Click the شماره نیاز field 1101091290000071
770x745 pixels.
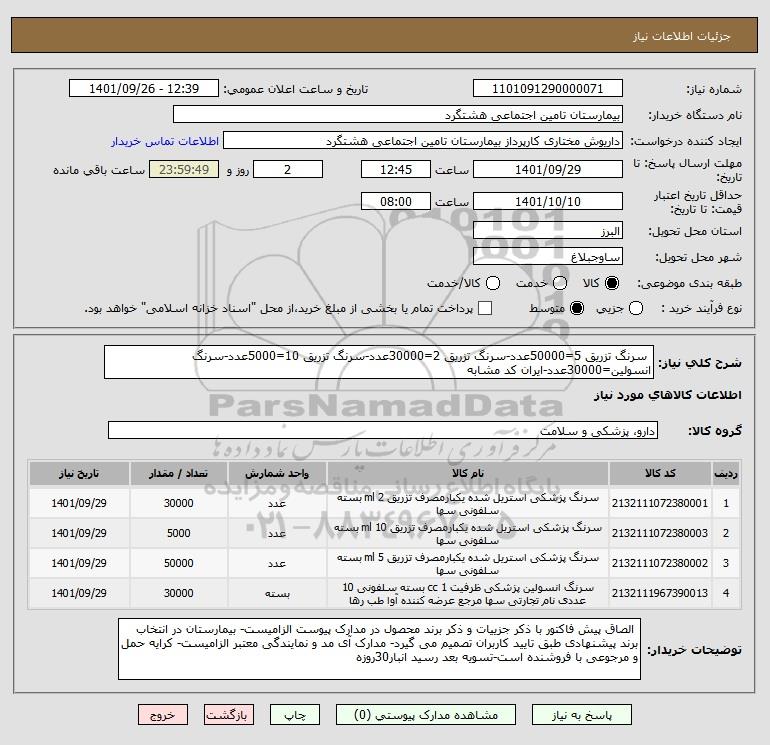point(548,89)
